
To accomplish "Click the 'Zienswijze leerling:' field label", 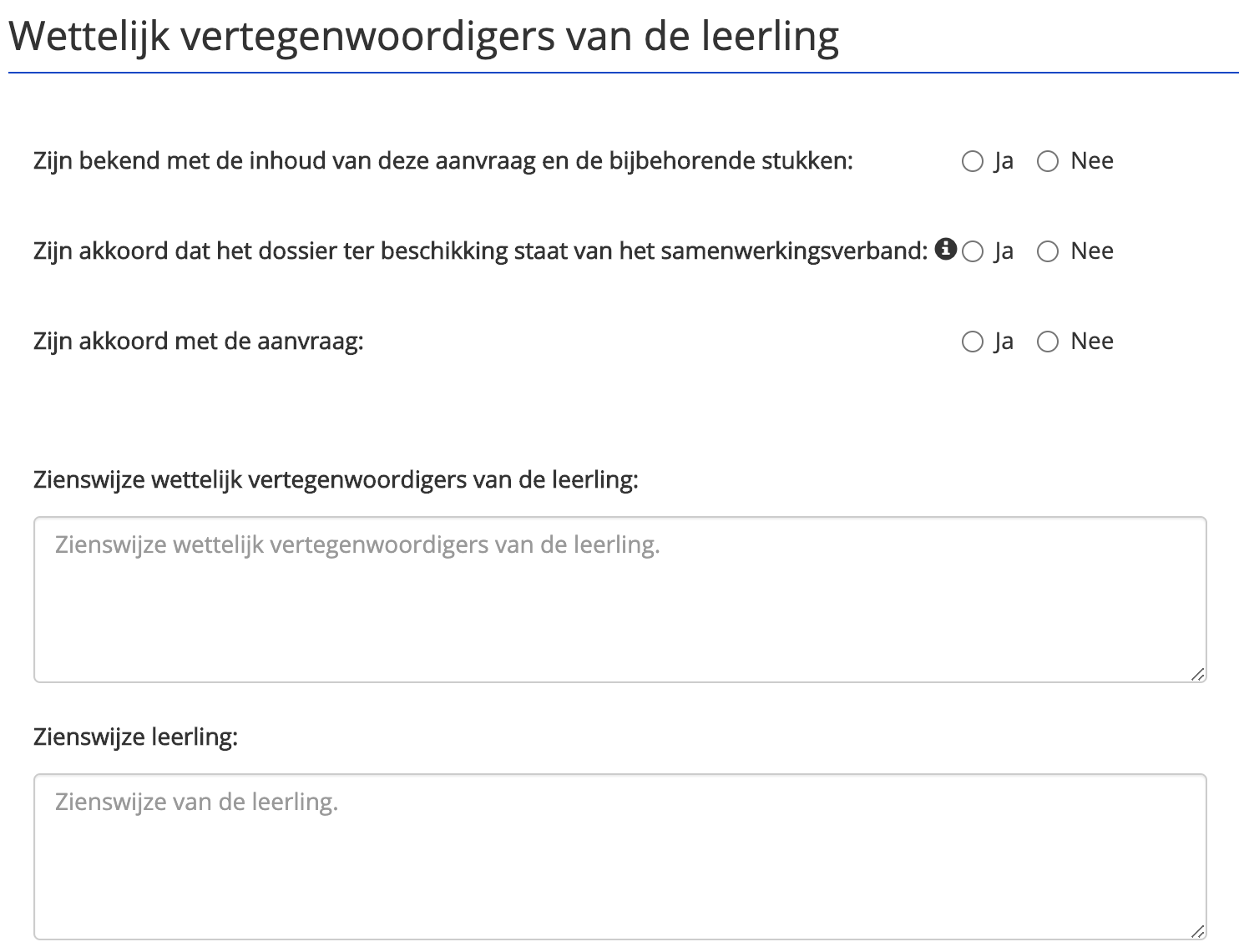I will [135, 737].
